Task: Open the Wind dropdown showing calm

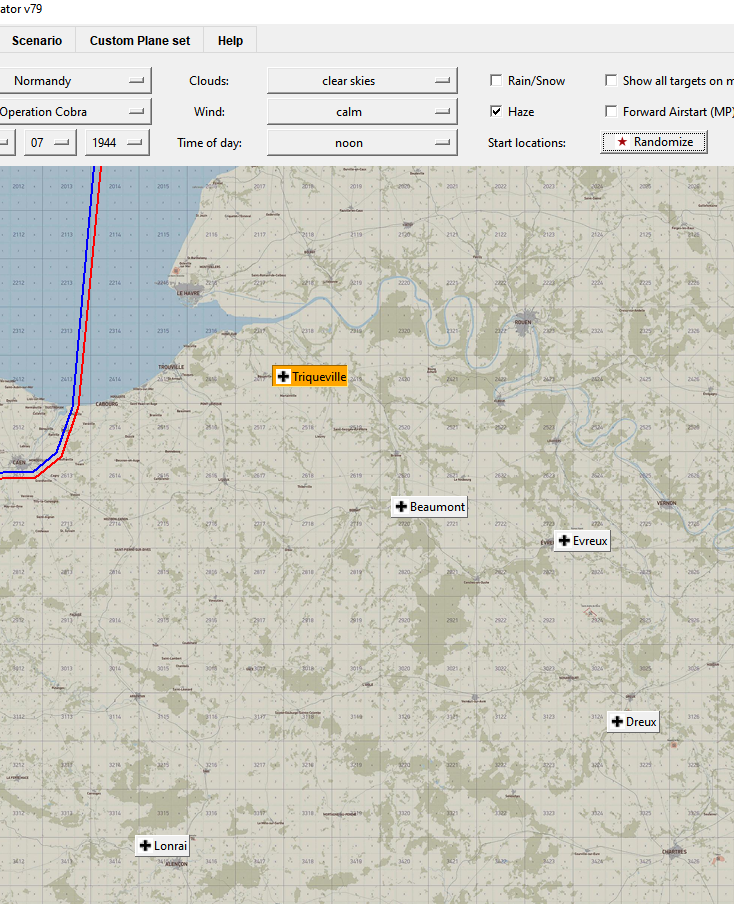Action: coord(362,112)
